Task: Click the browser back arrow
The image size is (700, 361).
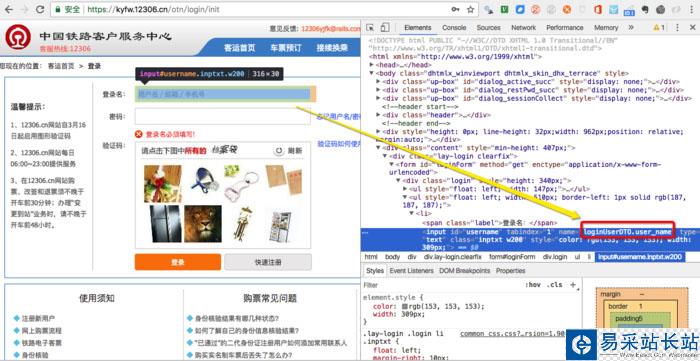Action: 8,9
